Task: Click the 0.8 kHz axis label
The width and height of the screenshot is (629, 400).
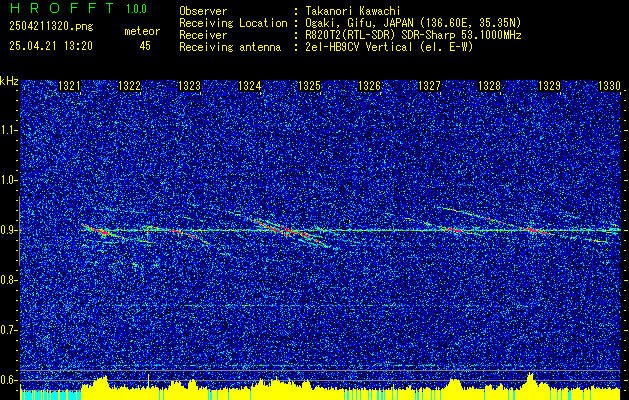Action: tap(9, 280)
